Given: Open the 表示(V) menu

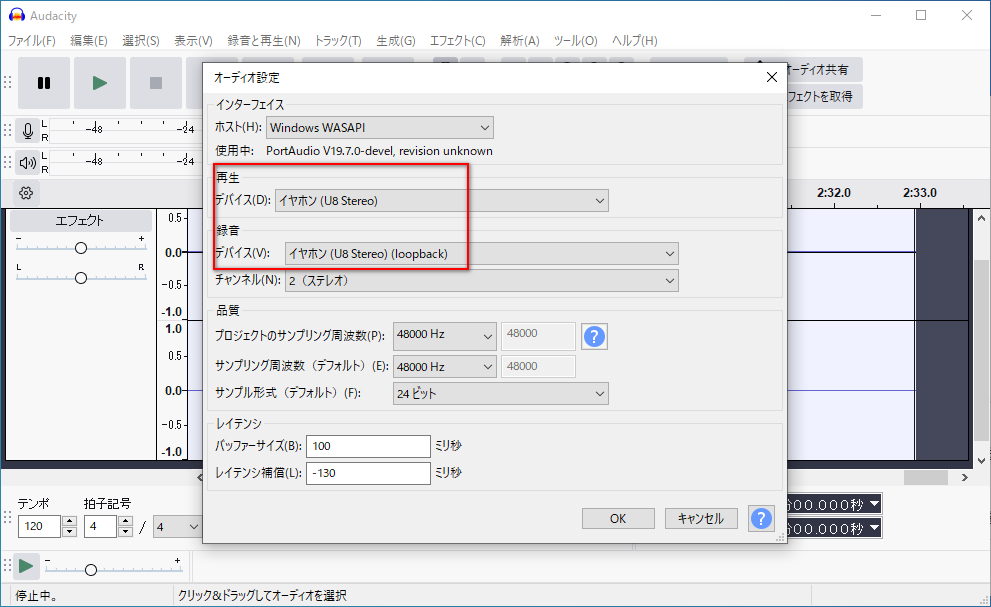Looking at the screenshot, I should coord(193,40).
